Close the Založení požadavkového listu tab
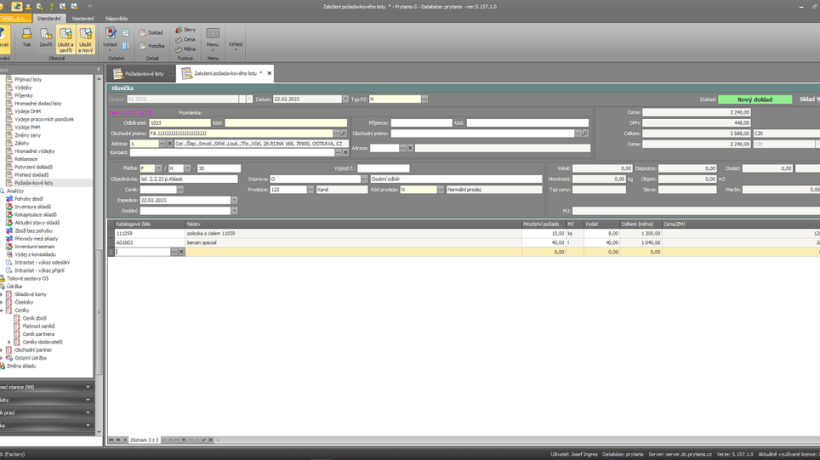The width and height of the screenshot is (820, 460). coord(269,73)
